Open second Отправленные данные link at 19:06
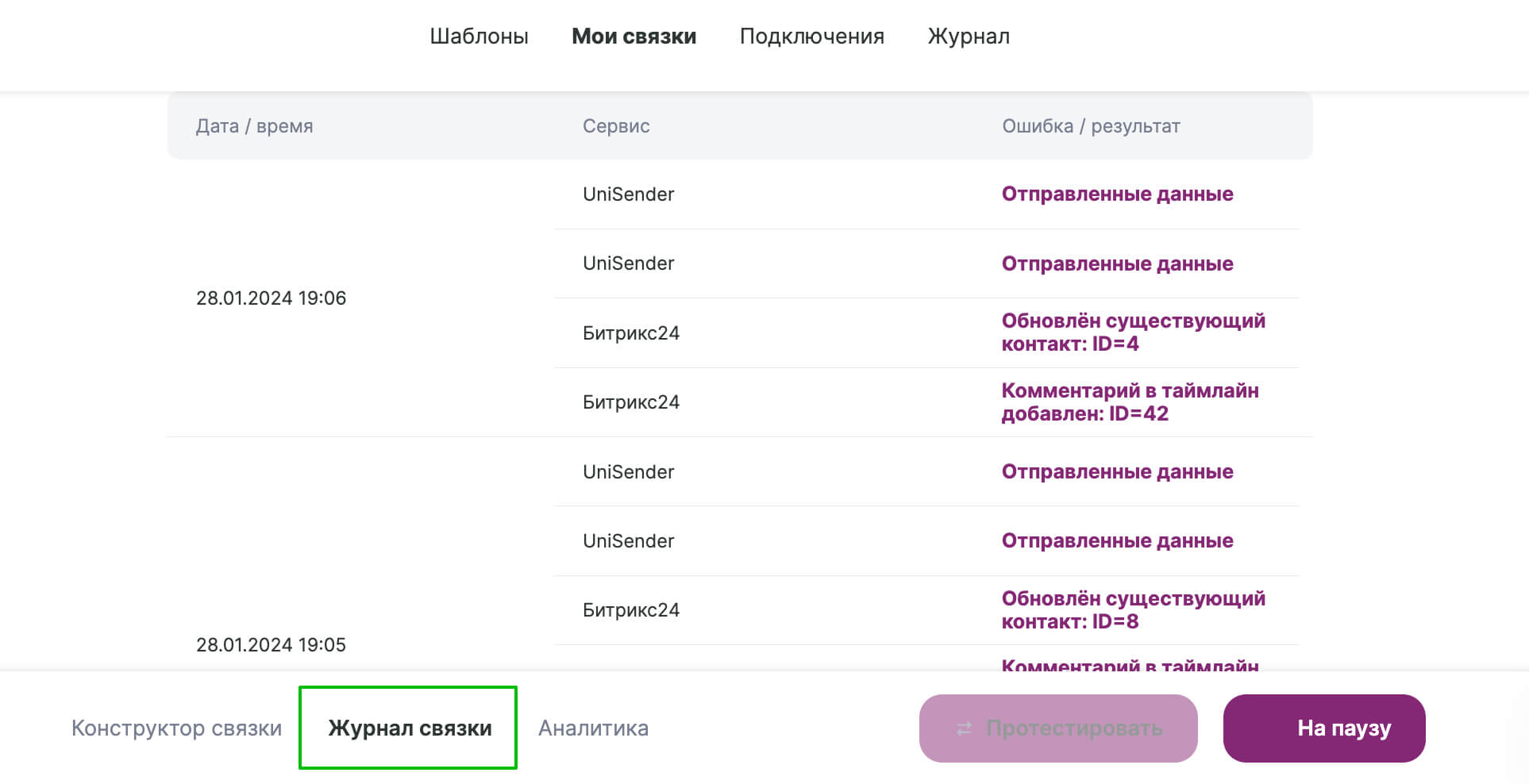 [1117, 263]
